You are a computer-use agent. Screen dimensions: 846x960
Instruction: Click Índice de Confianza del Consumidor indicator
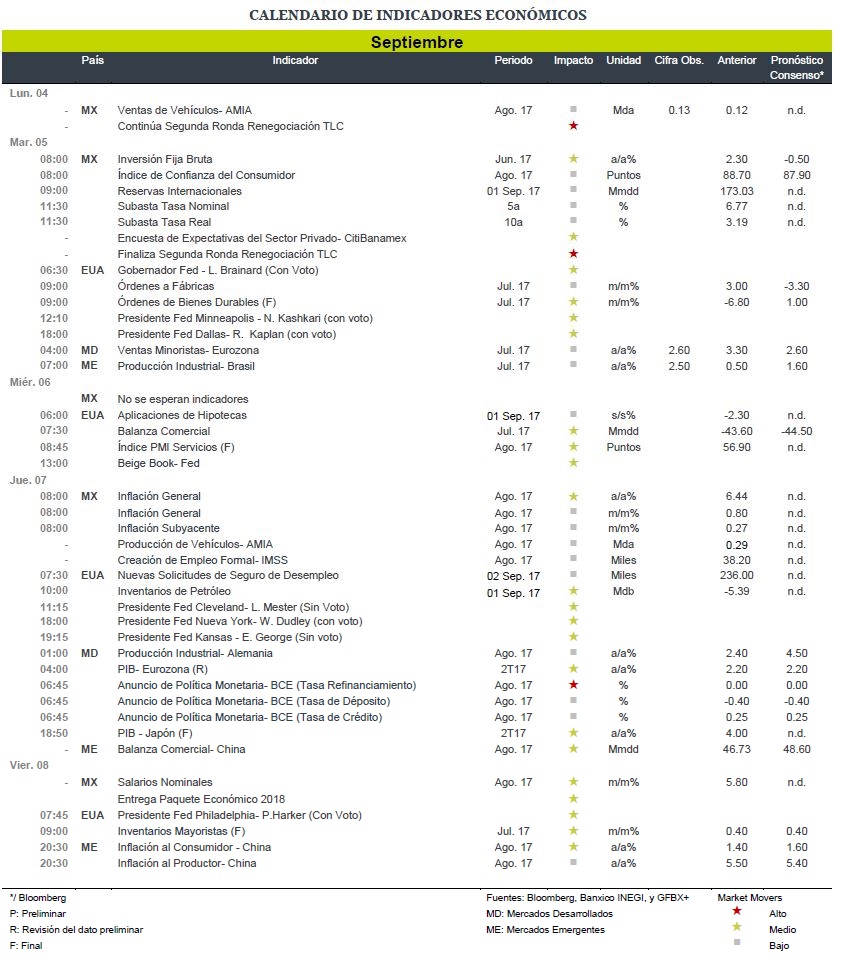point(206,175)
